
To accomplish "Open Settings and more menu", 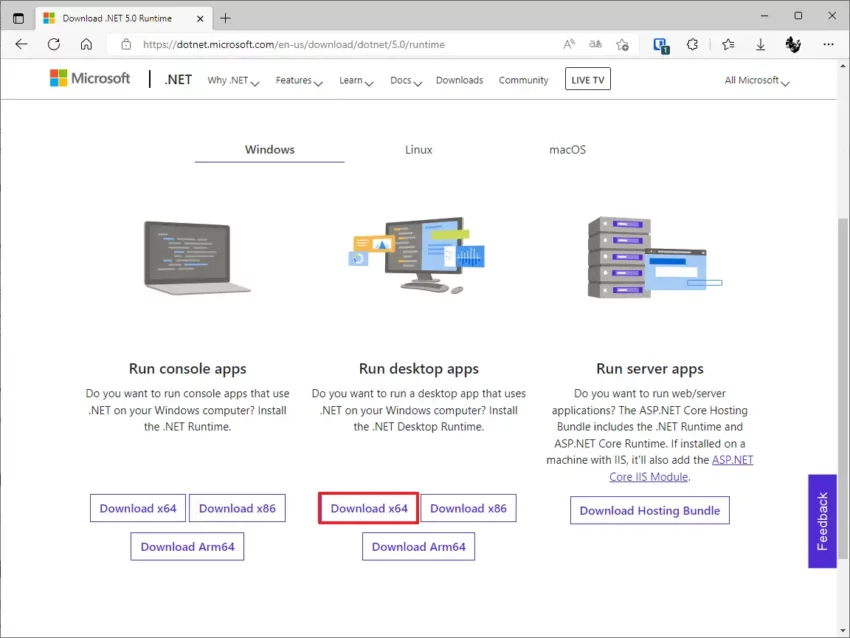I will pos(828,44).
